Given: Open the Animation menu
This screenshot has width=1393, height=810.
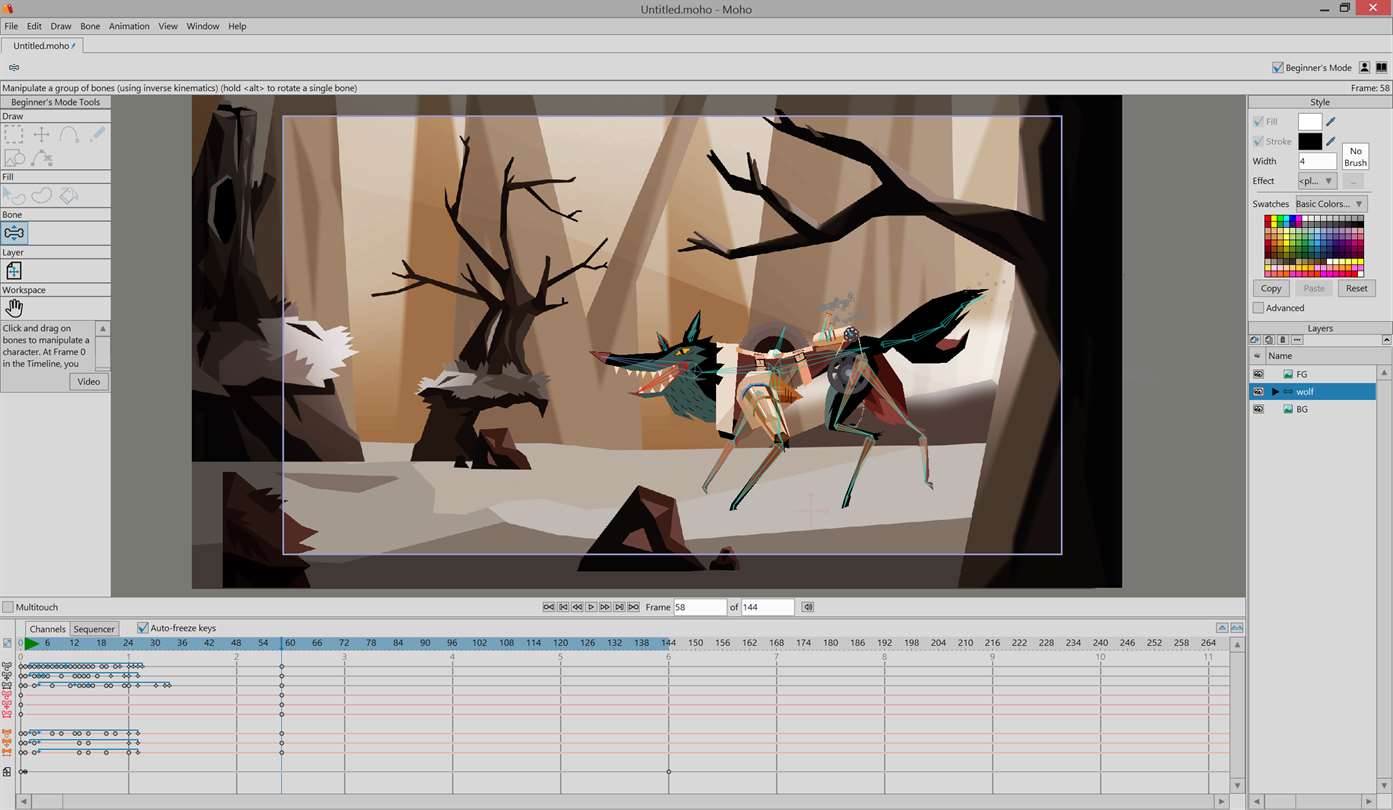Looking at the screenshot, I should pos(129,26).
